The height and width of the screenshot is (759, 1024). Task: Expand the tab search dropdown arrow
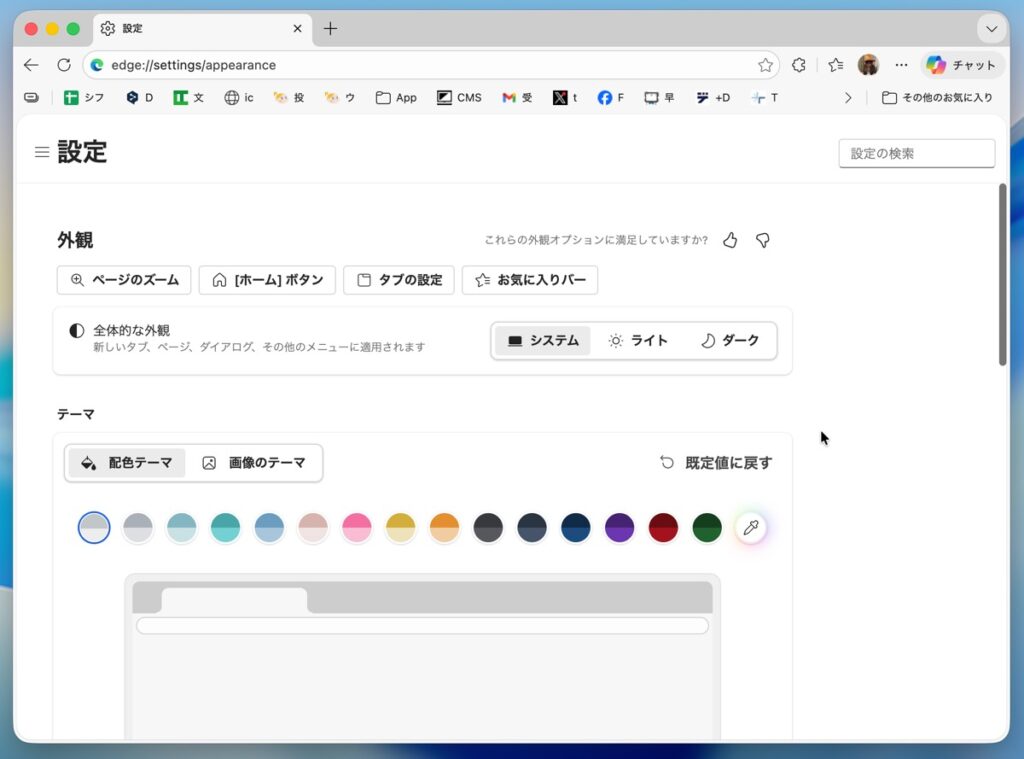[991, 29]
